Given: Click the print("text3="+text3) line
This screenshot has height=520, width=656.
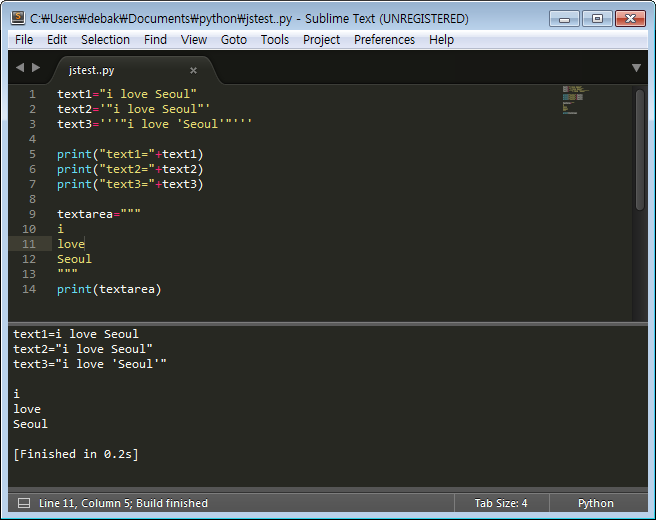Looking at the screenshot, I should (x=130, y=184).
